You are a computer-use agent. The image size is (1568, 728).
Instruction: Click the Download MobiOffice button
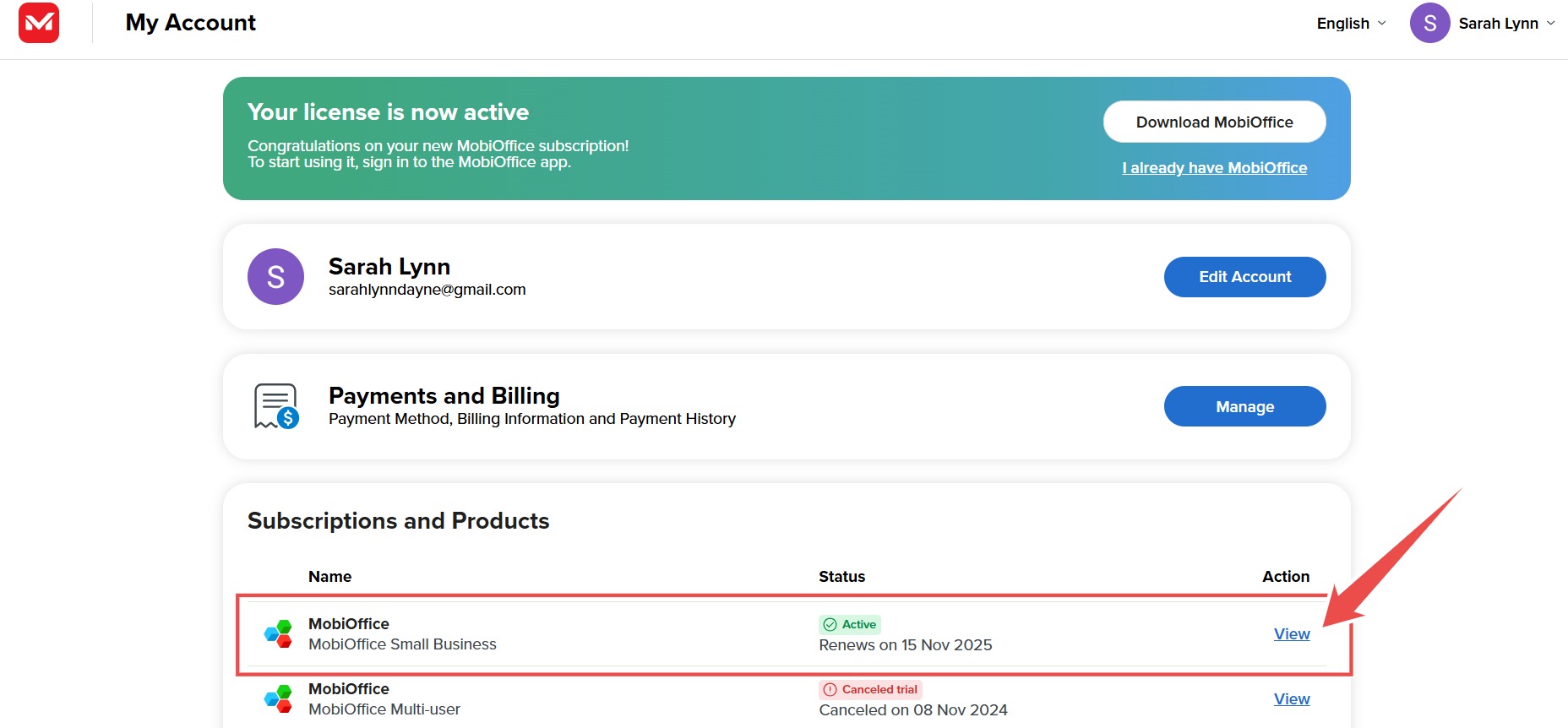click(x=1214, y=122)
